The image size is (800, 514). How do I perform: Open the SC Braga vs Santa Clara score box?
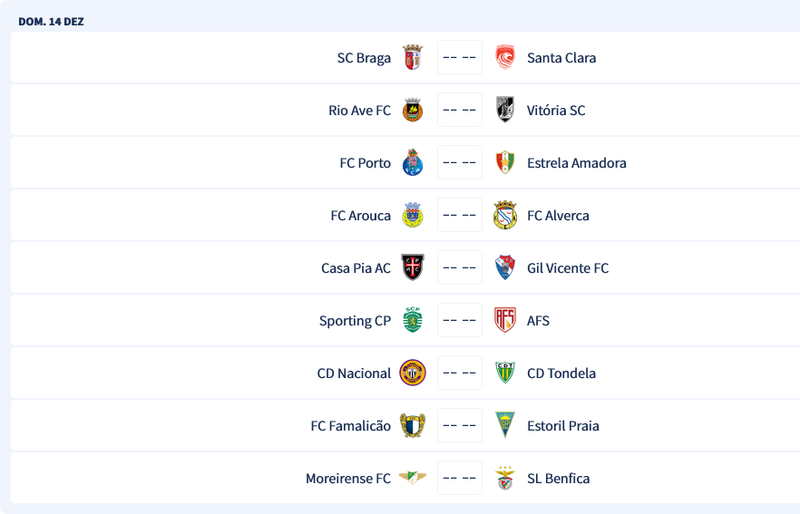tap(460, 58)
